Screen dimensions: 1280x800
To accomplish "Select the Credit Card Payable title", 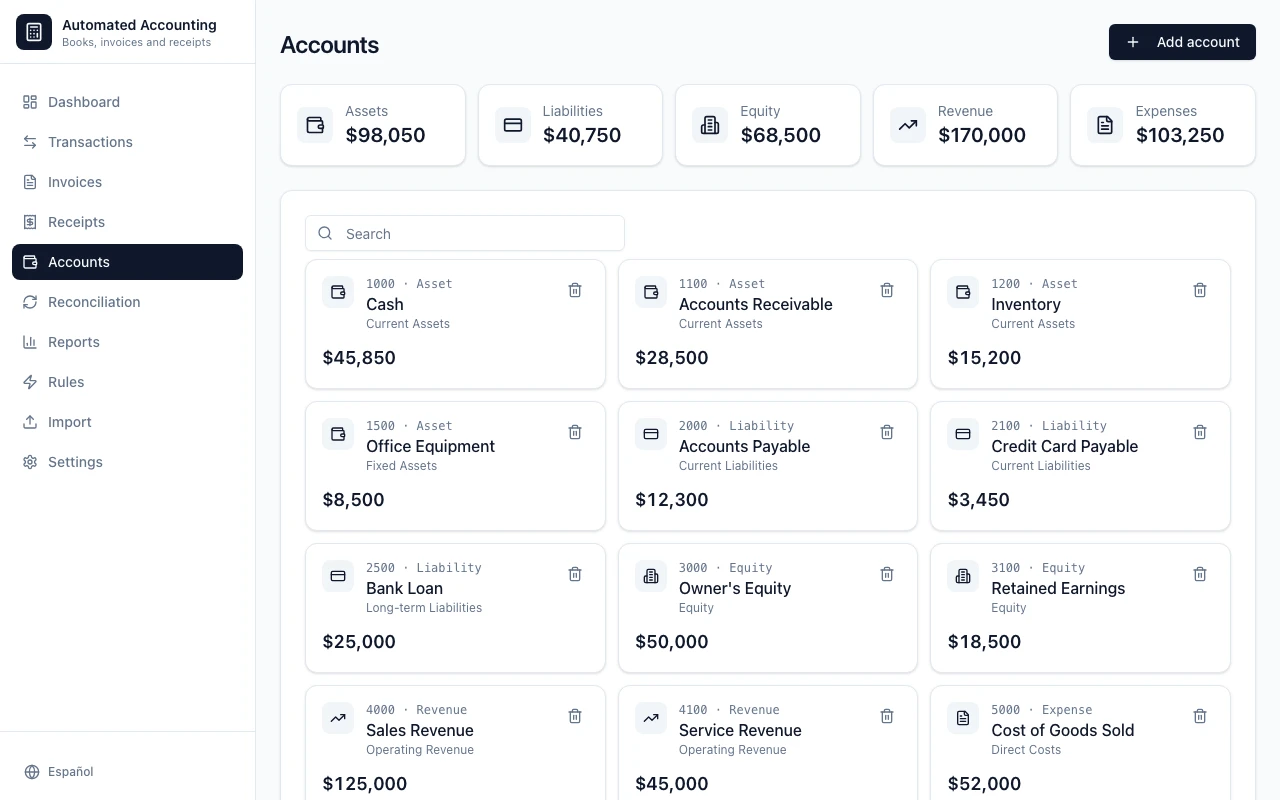I will point(1064,446).
